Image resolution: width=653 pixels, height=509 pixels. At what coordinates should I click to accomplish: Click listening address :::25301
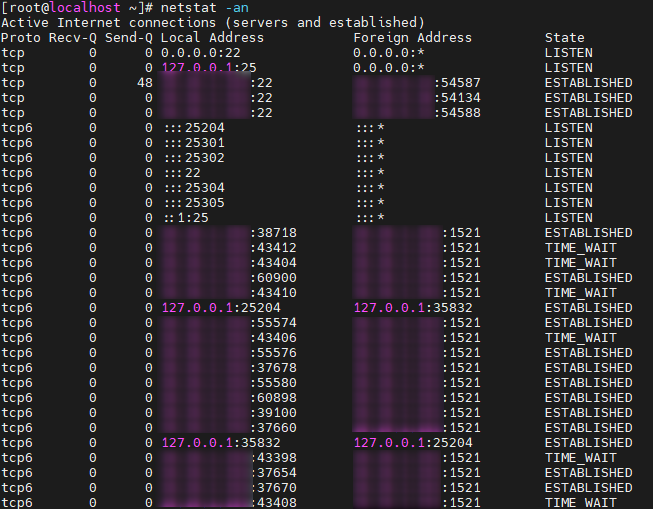(194, 143)
